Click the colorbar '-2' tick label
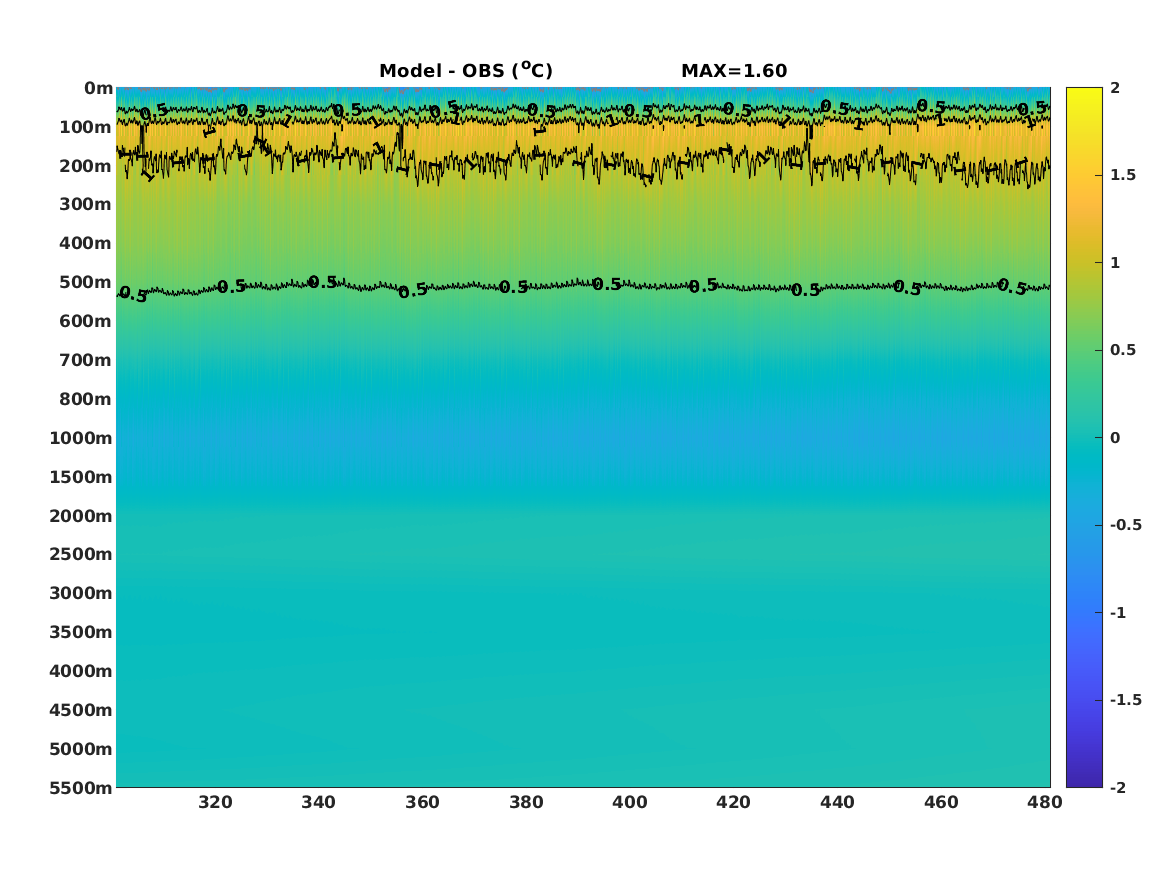 [x=1118, y=787]
